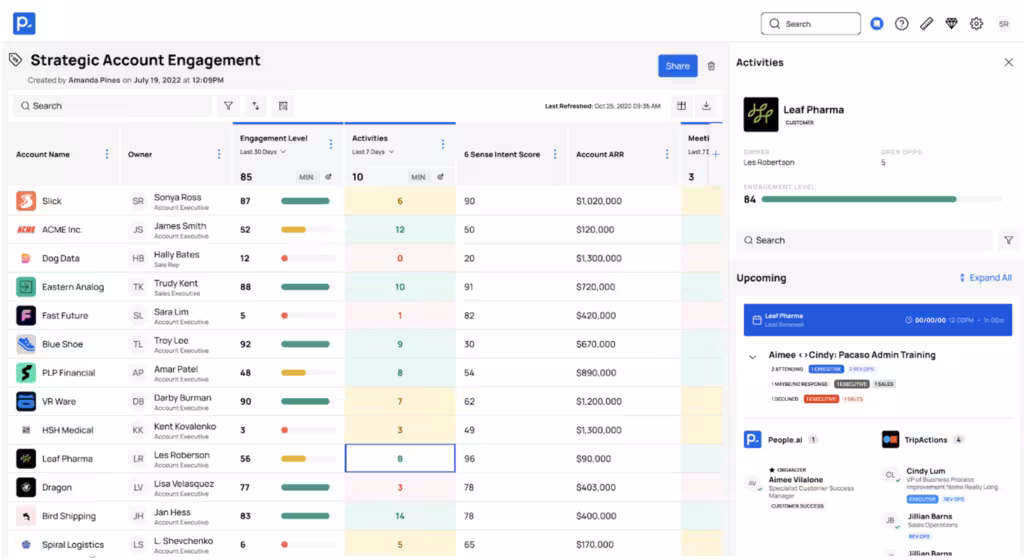Open the help question mark icon
The width and height of the screenshot is (1024, 560).
901,23
